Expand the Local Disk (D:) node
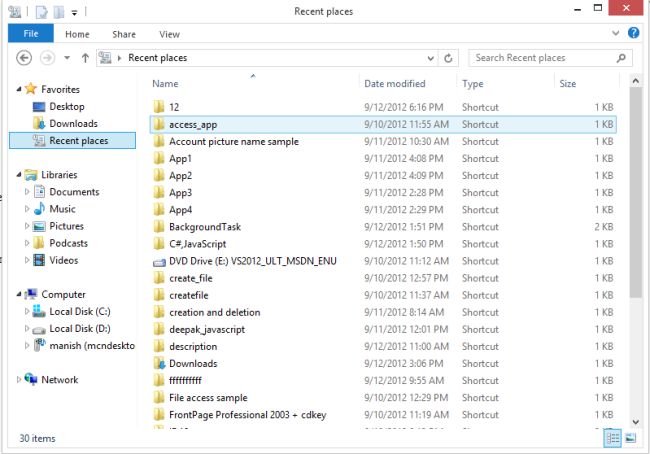Screen dimensions: 650x454 tap(27, 328)
